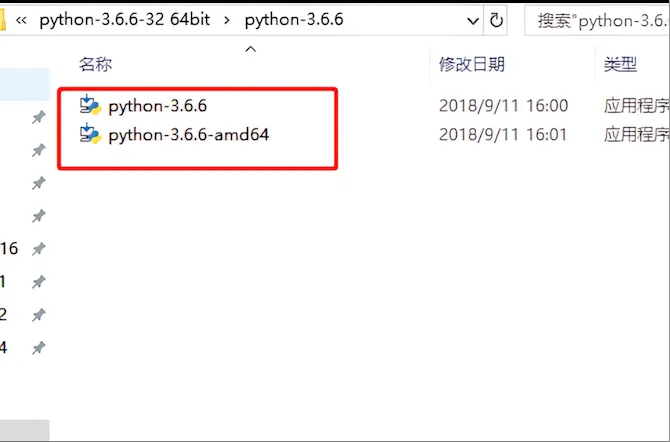Open the address bar history dropdown arrow
Screen dimensions: 670x442
pos(470,20)
